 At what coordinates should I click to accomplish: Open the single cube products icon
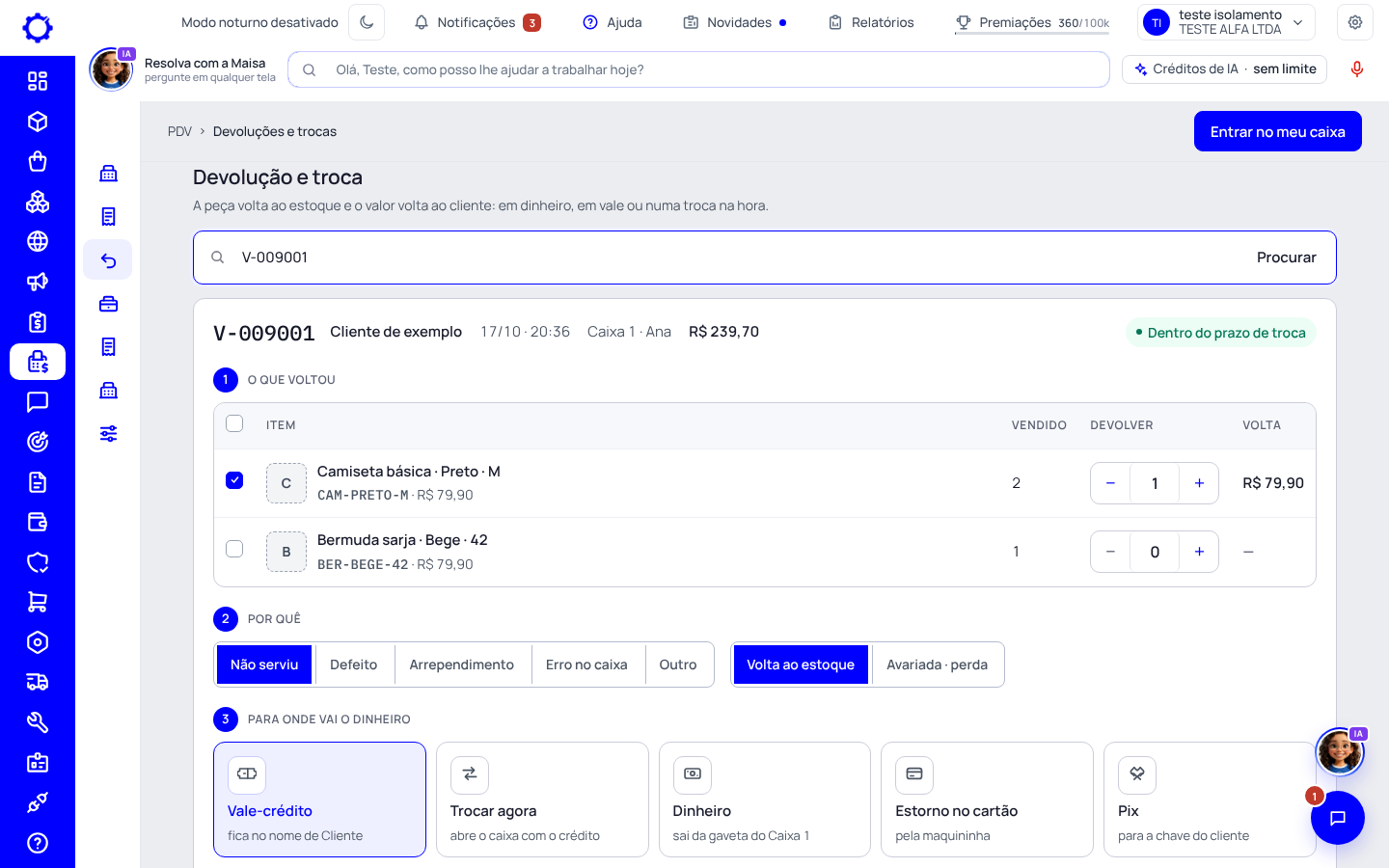click(x=38, y=122)
